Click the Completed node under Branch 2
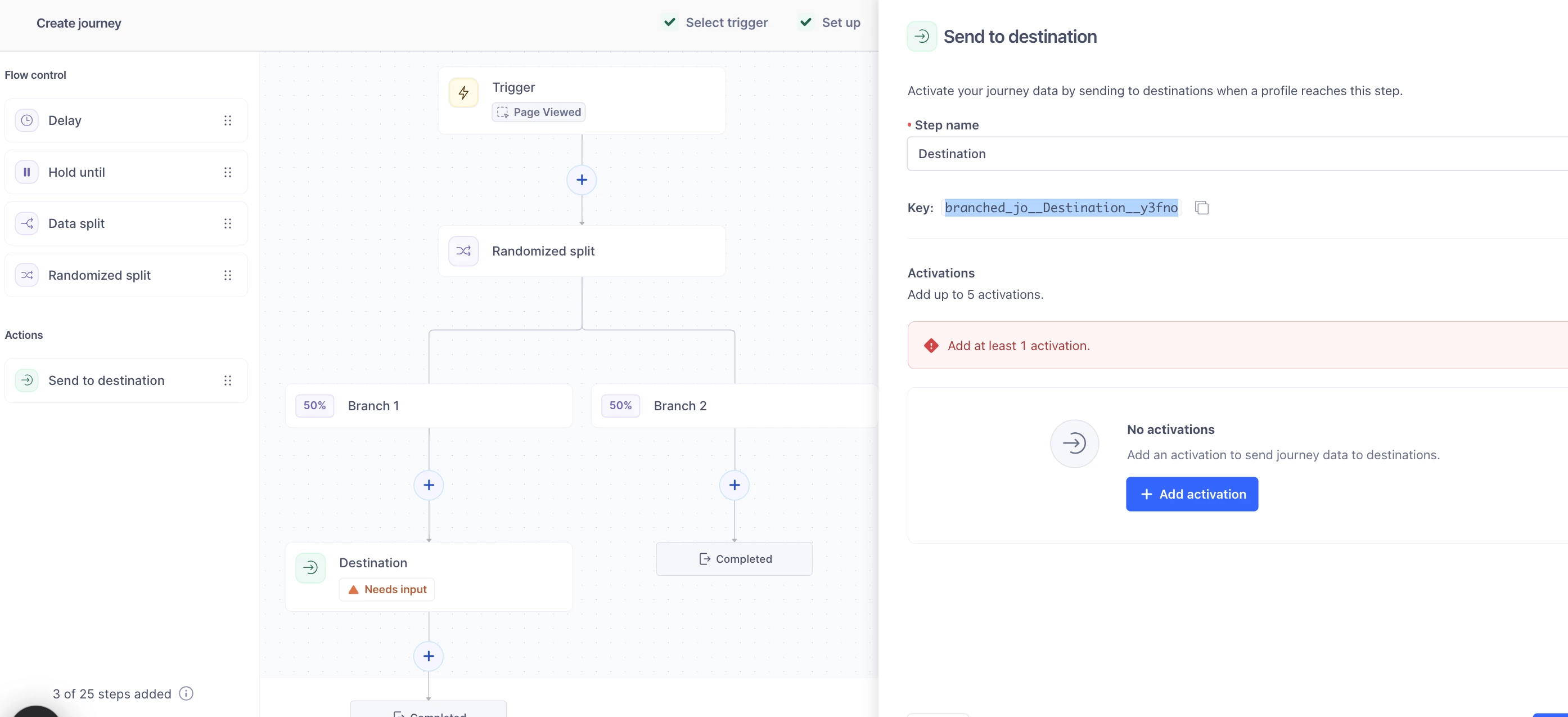The height and width of the screenshot is (717, 1568). (734, 559)
